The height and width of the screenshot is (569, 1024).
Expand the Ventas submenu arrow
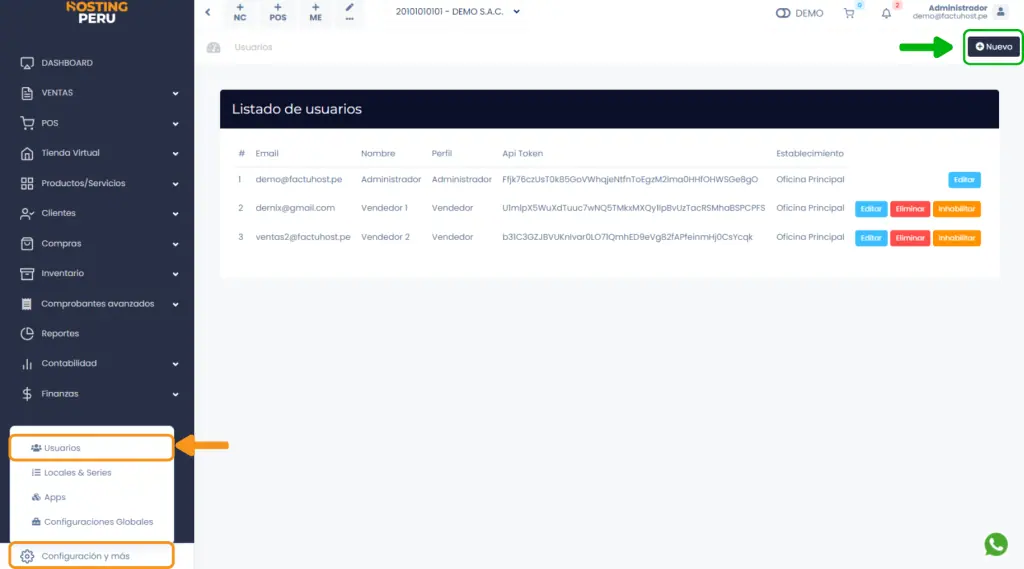[x=175, y=93]
